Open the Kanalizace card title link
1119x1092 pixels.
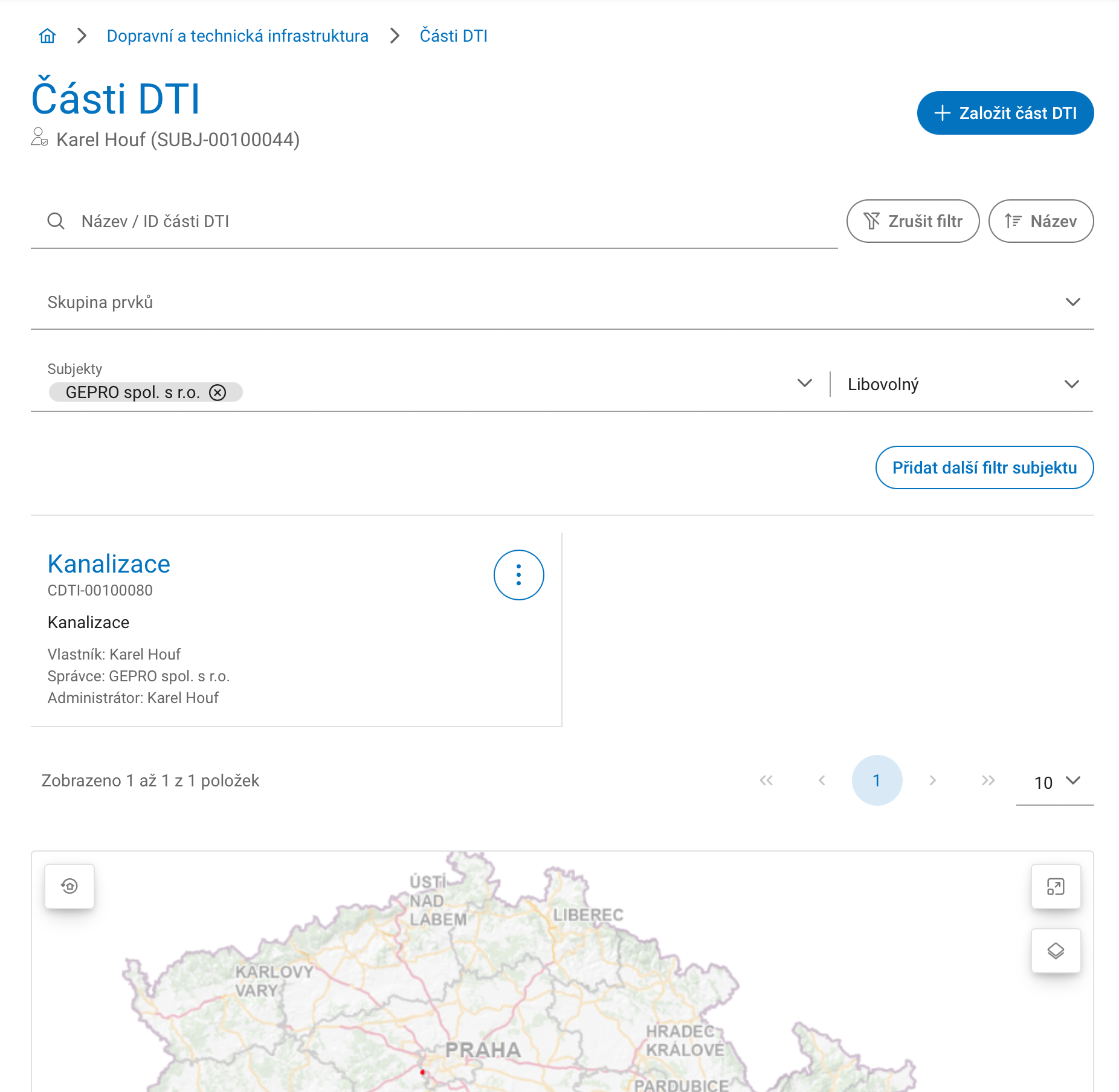click(109, 564)
